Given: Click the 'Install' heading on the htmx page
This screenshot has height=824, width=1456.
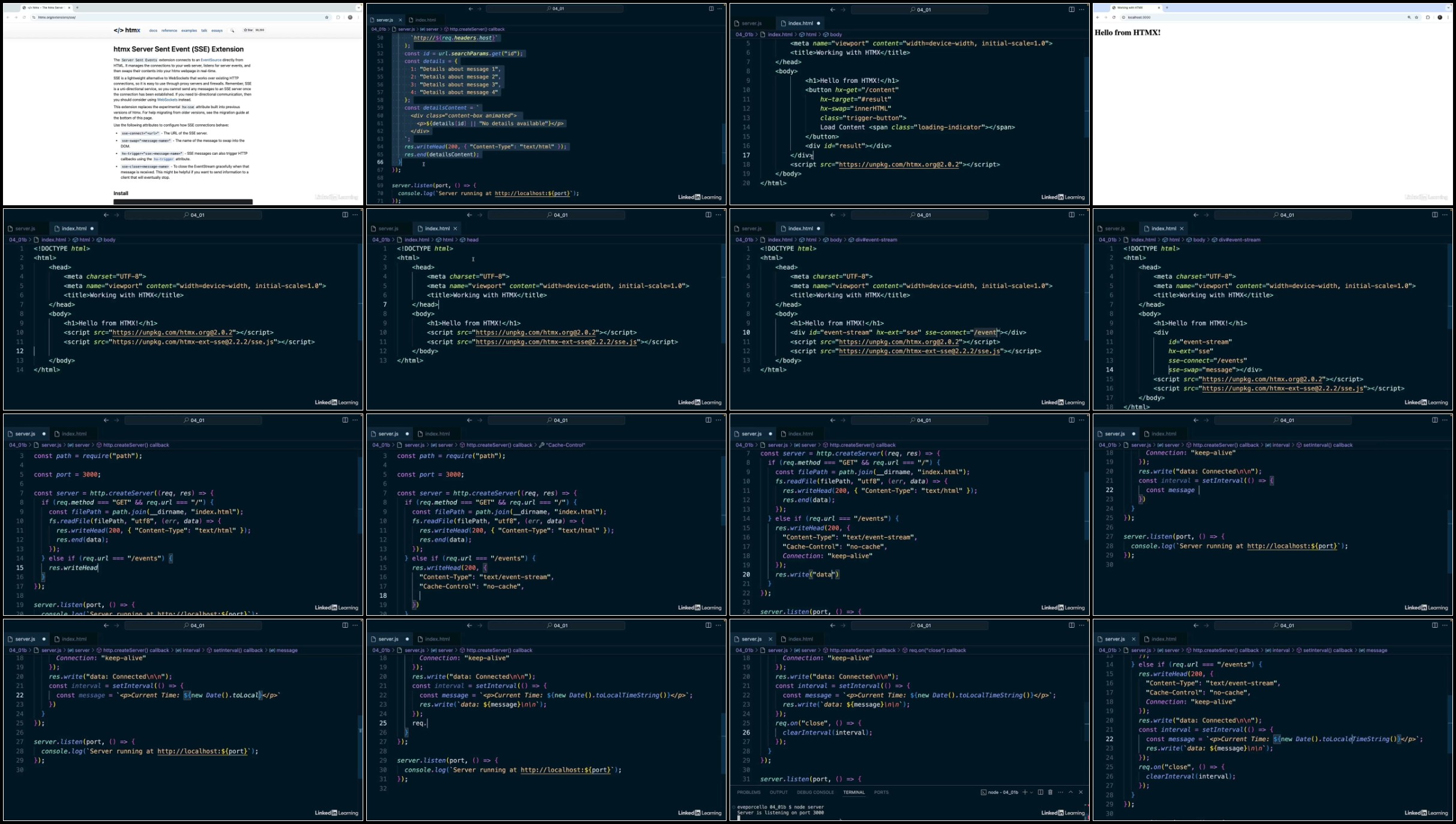Looking at the screenshot, I should click(121, 193).
